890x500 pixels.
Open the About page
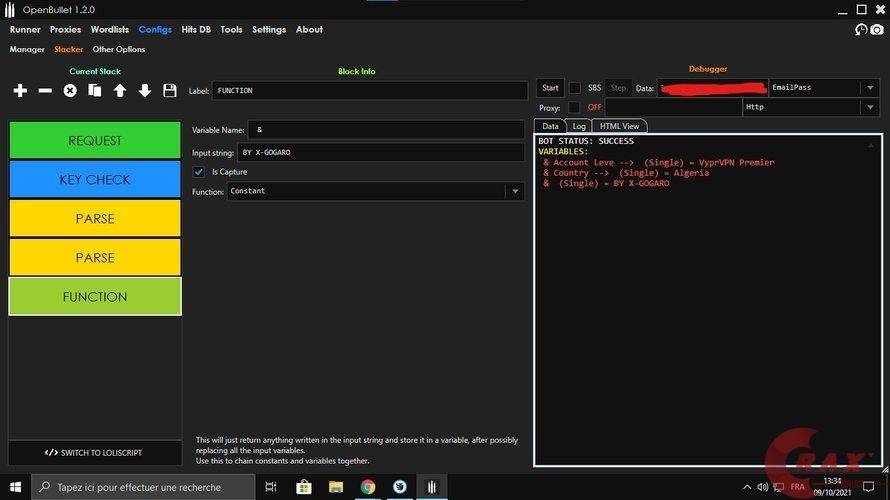click(309, 30)
